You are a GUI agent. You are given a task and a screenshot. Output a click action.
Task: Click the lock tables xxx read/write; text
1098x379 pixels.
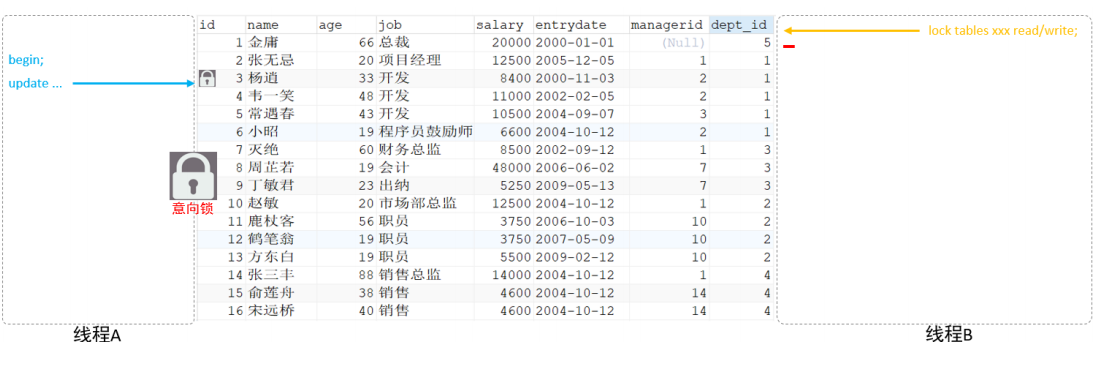(x=1003, y=31)
